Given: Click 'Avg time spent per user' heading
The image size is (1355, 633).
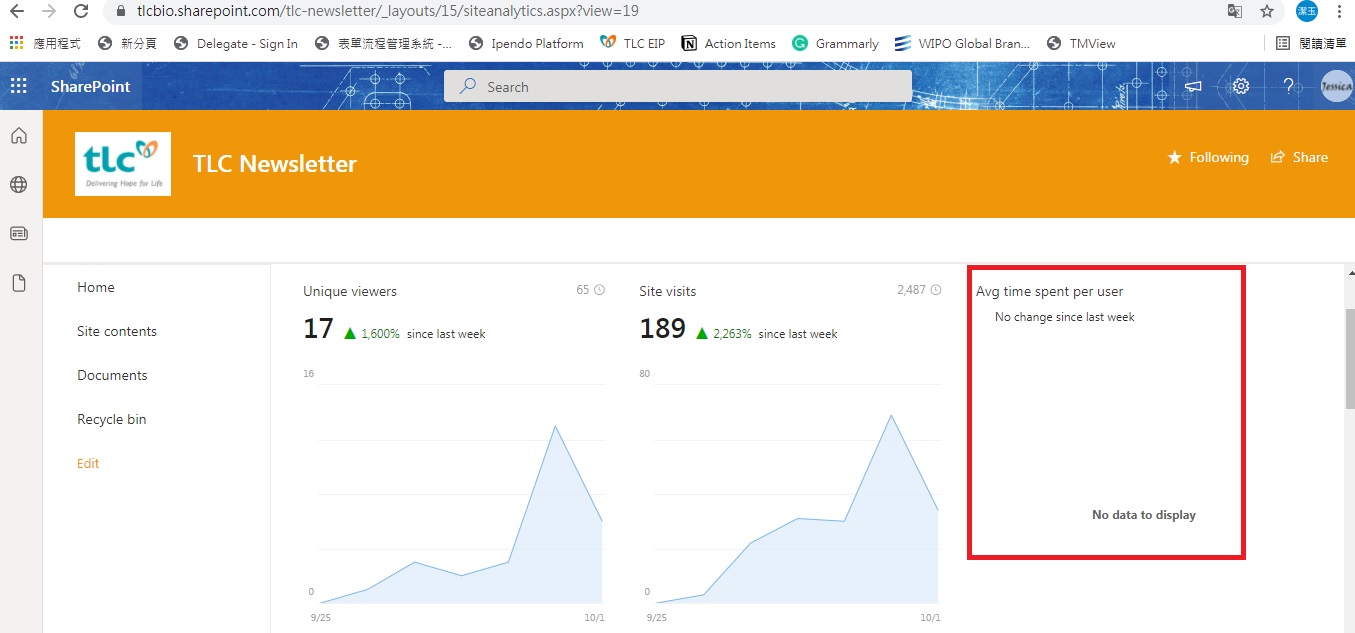Looking at the screenshot, I should [x=1050, y=291].
